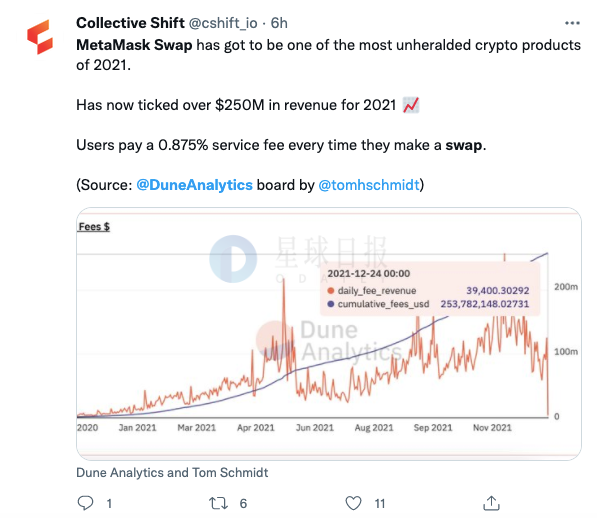Reply to the tweet via comment icon
This screenshot has height=518, width=597.
point(85,503)
